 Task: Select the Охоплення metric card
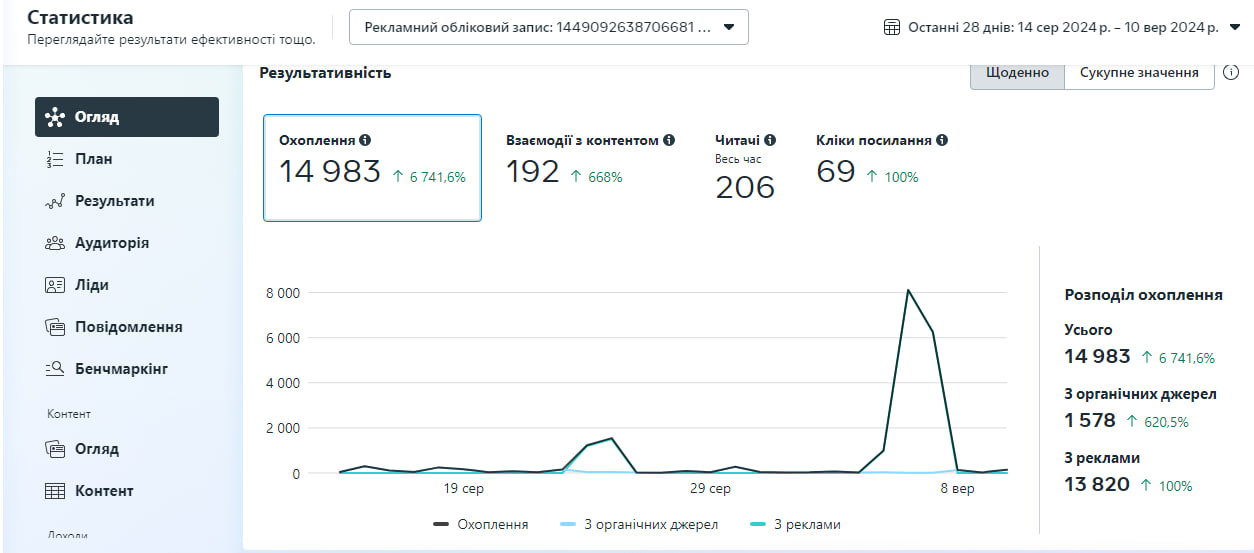372,167
